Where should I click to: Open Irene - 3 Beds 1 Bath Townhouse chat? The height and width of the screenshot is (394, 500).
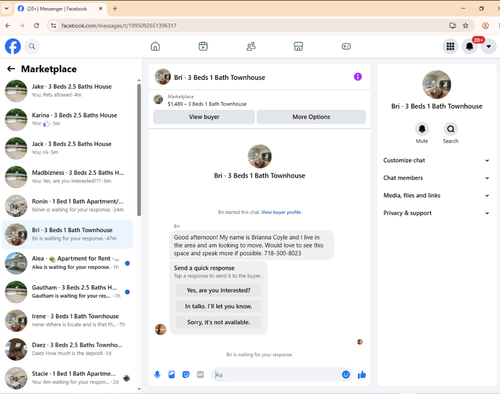pos(68,320)
